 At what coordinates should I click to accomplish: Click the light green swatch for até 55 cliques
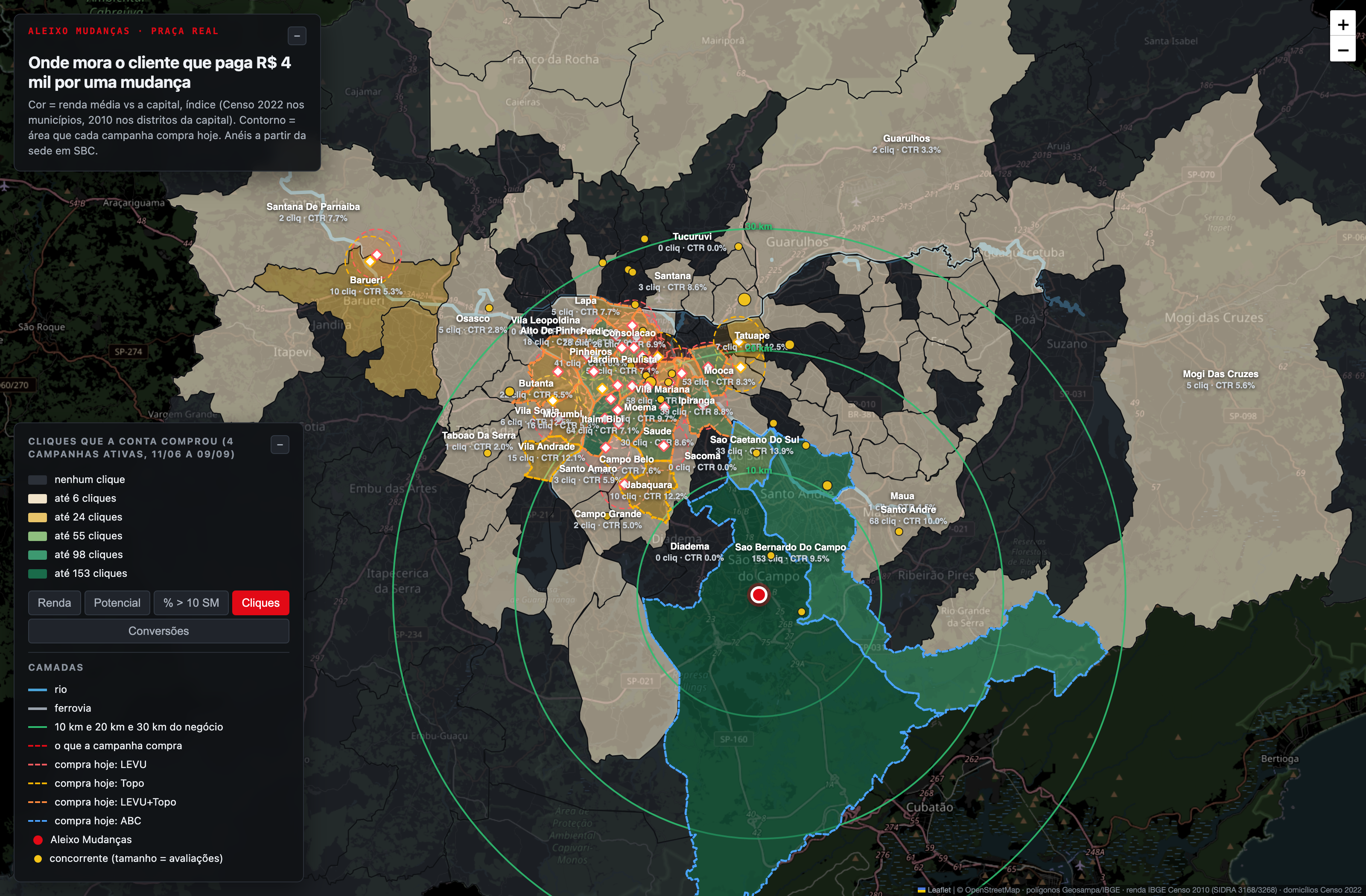[x=37, y=536]
